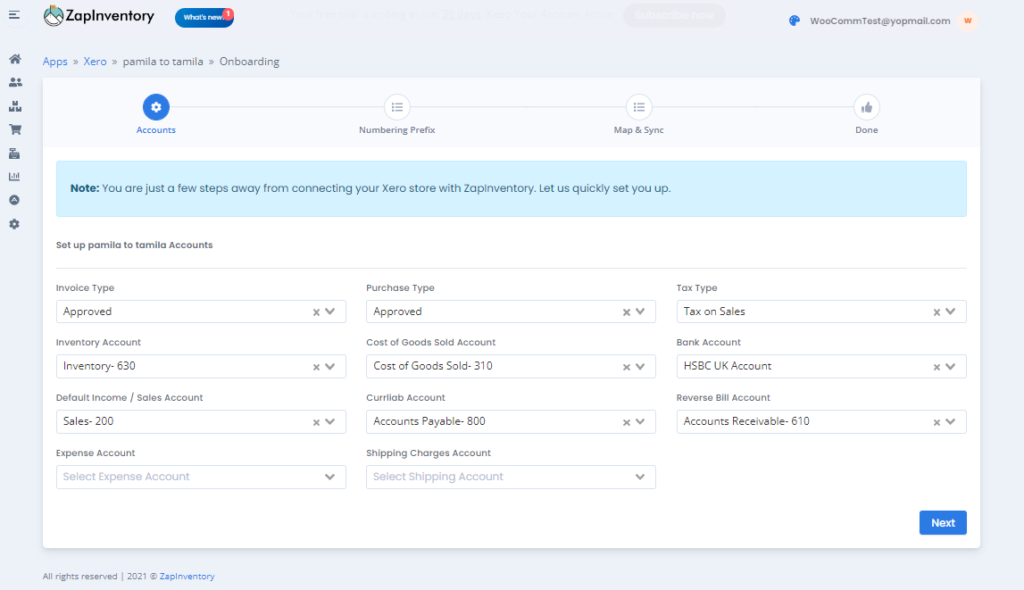The width and height of the screenshot is (1024, 590).
Task: Follow the Xero breadcrumb link
Action: click(95, 62)
